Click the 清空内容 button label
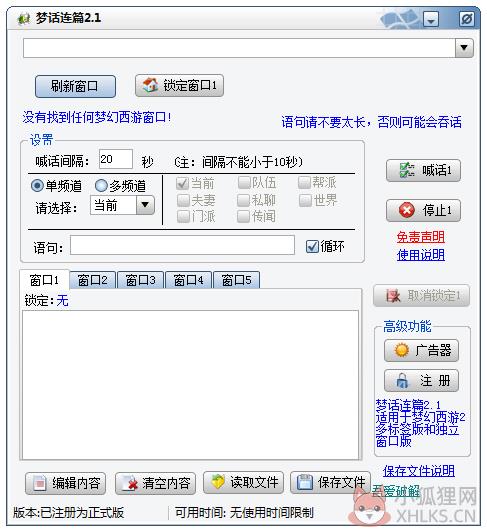Image resolution: width=487 pixels, height=532 pixels. [x=166, y=483]
